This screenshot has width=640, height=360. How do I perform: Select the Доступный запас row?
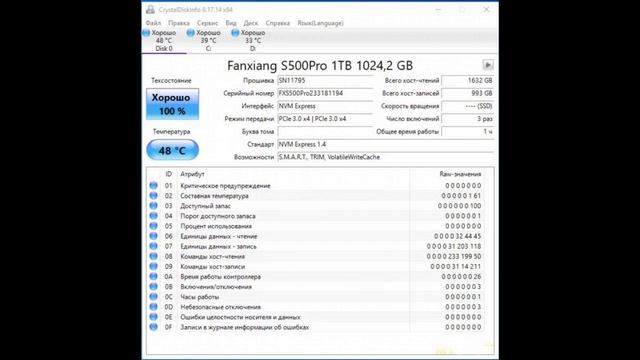pyautogui.click(x=316, y=206)
